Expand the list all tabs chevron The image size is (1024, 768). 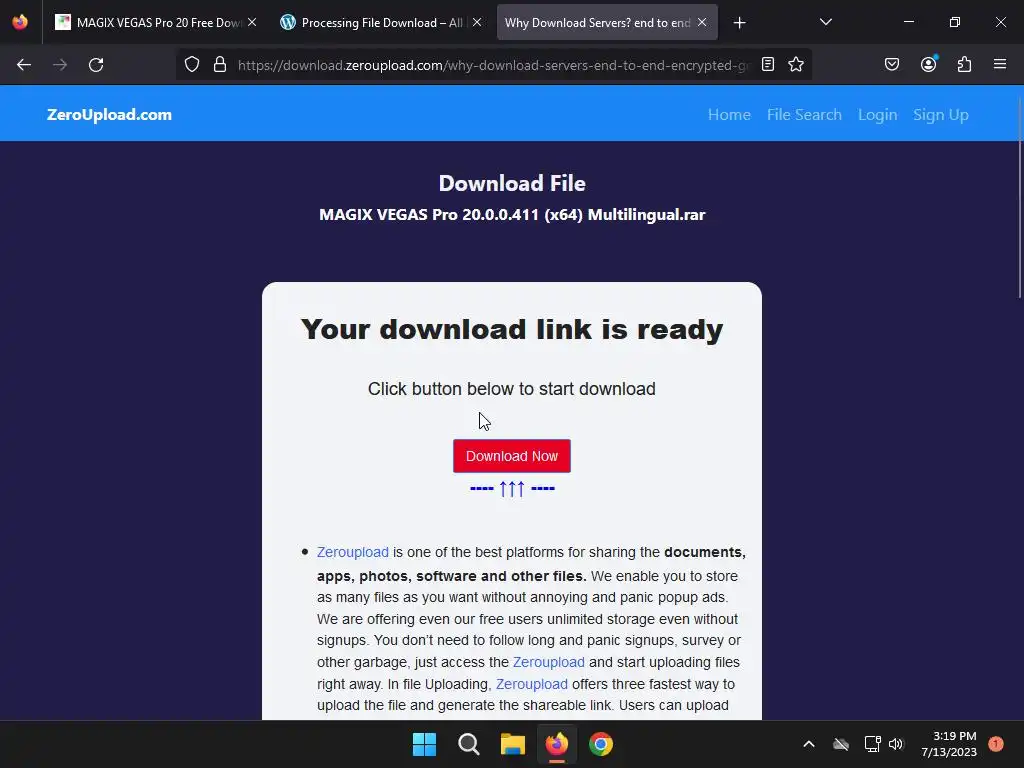(x=825, y=22)
